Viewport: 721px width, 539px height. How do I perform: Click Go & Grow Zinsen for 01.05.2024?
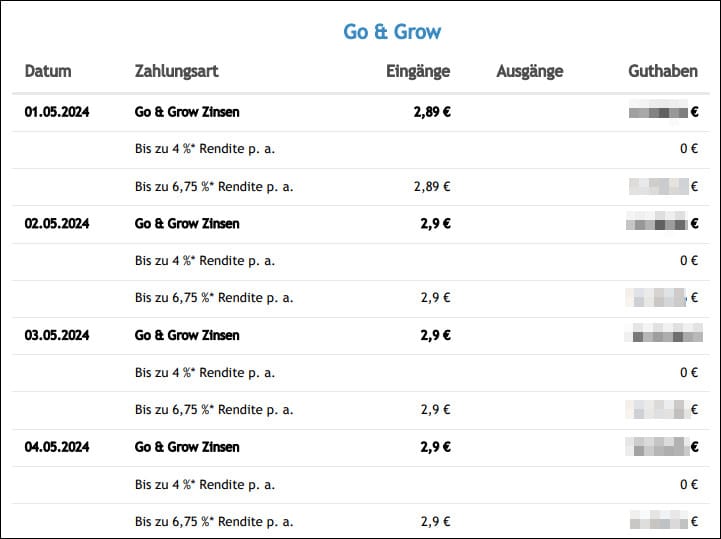click(x=187, y=112)
